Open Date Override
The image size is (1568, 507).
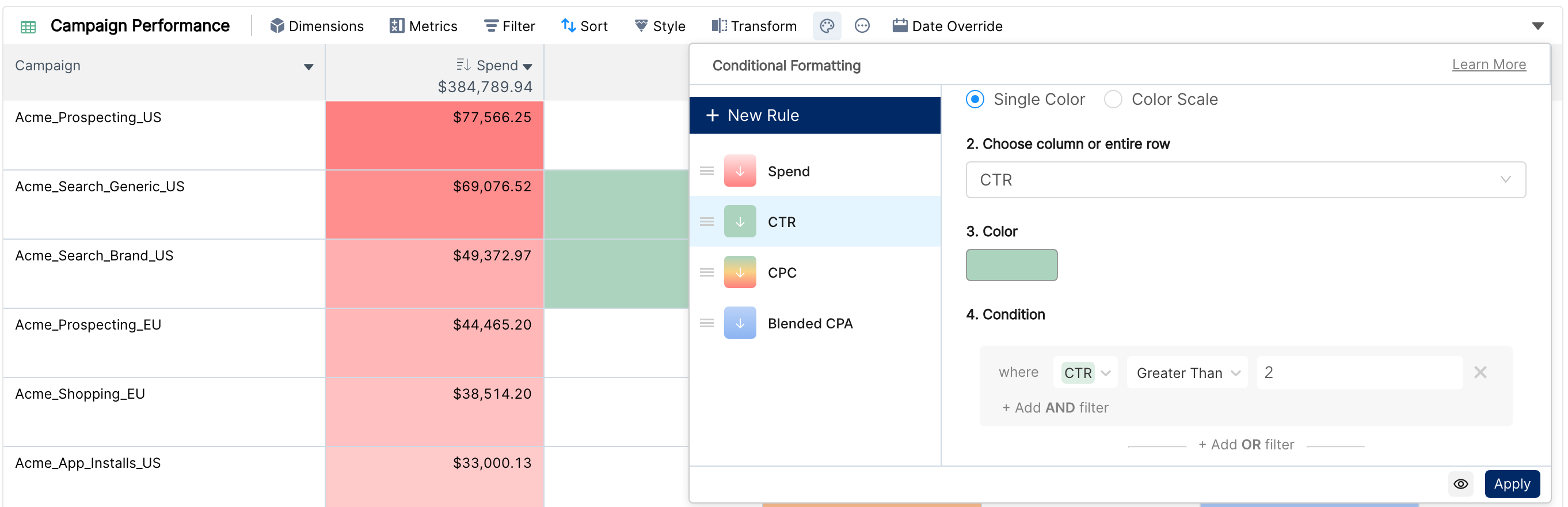[947, 26]
